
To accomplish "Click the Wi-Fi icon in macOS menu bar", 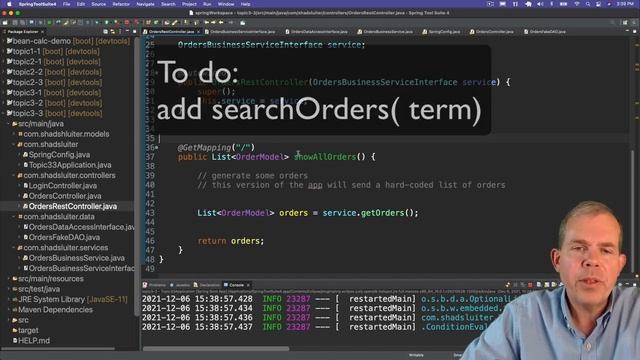I will (x=577, y=4).
